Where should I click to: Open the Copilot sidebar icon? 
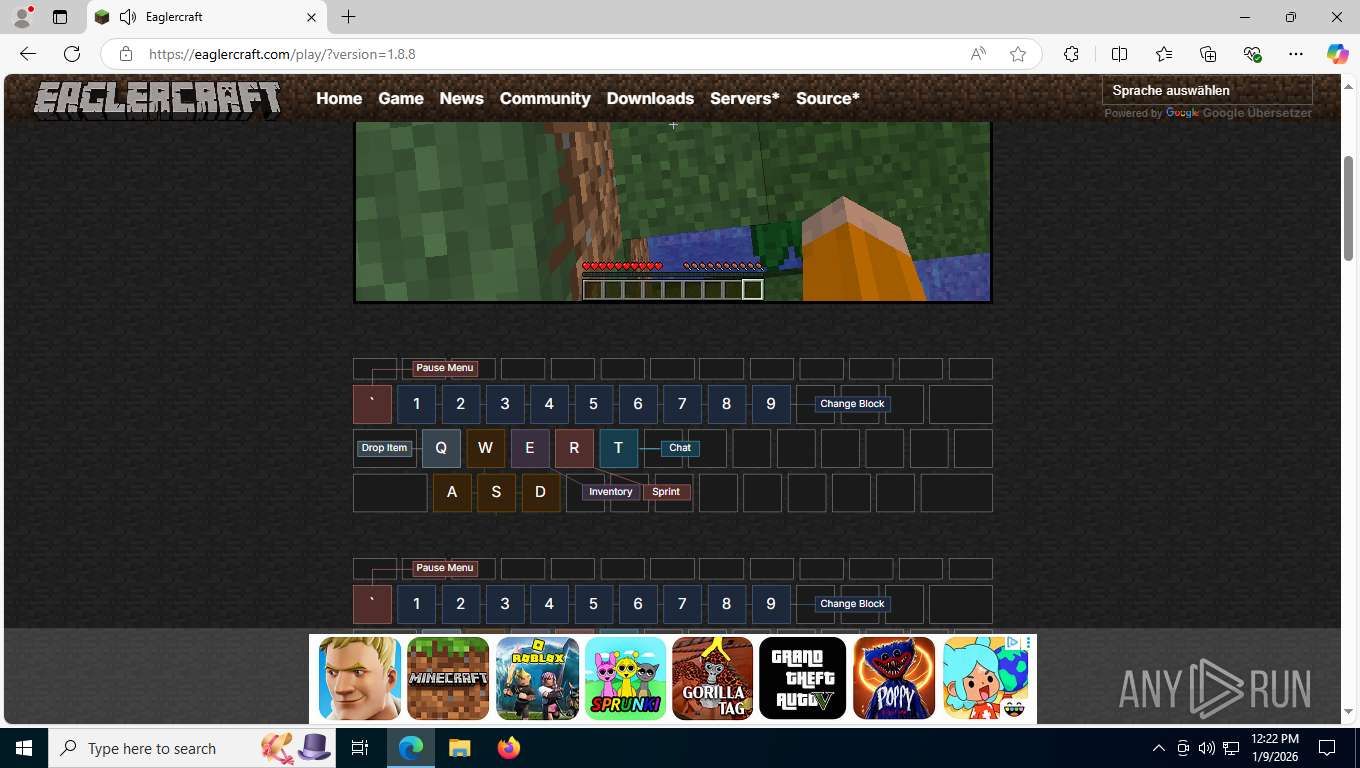tap(1338, 54)
